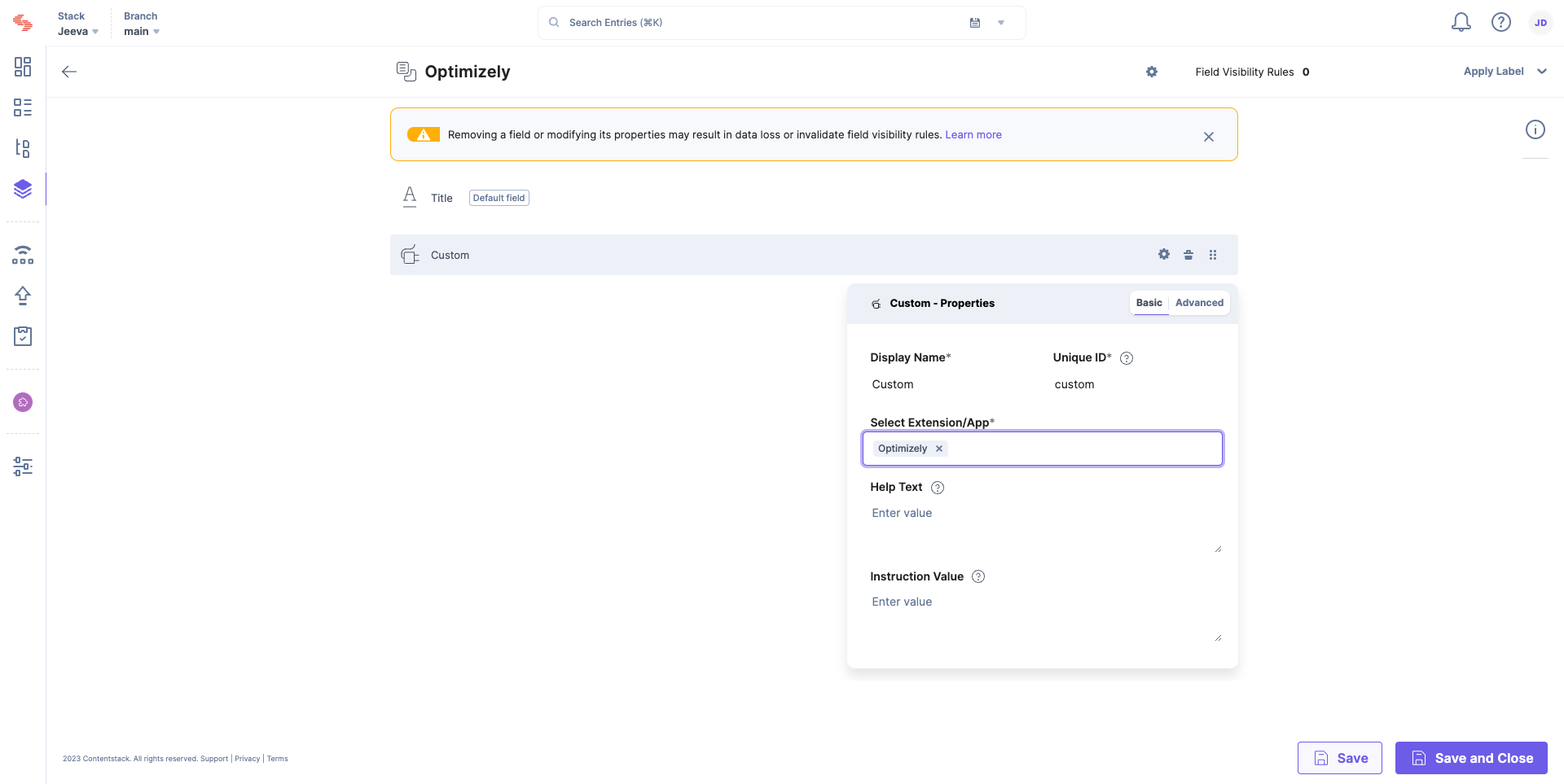The image size is (1564, 784).
Task: Grab the Custom field drag handle
Action: click(x=1213, y=255)
